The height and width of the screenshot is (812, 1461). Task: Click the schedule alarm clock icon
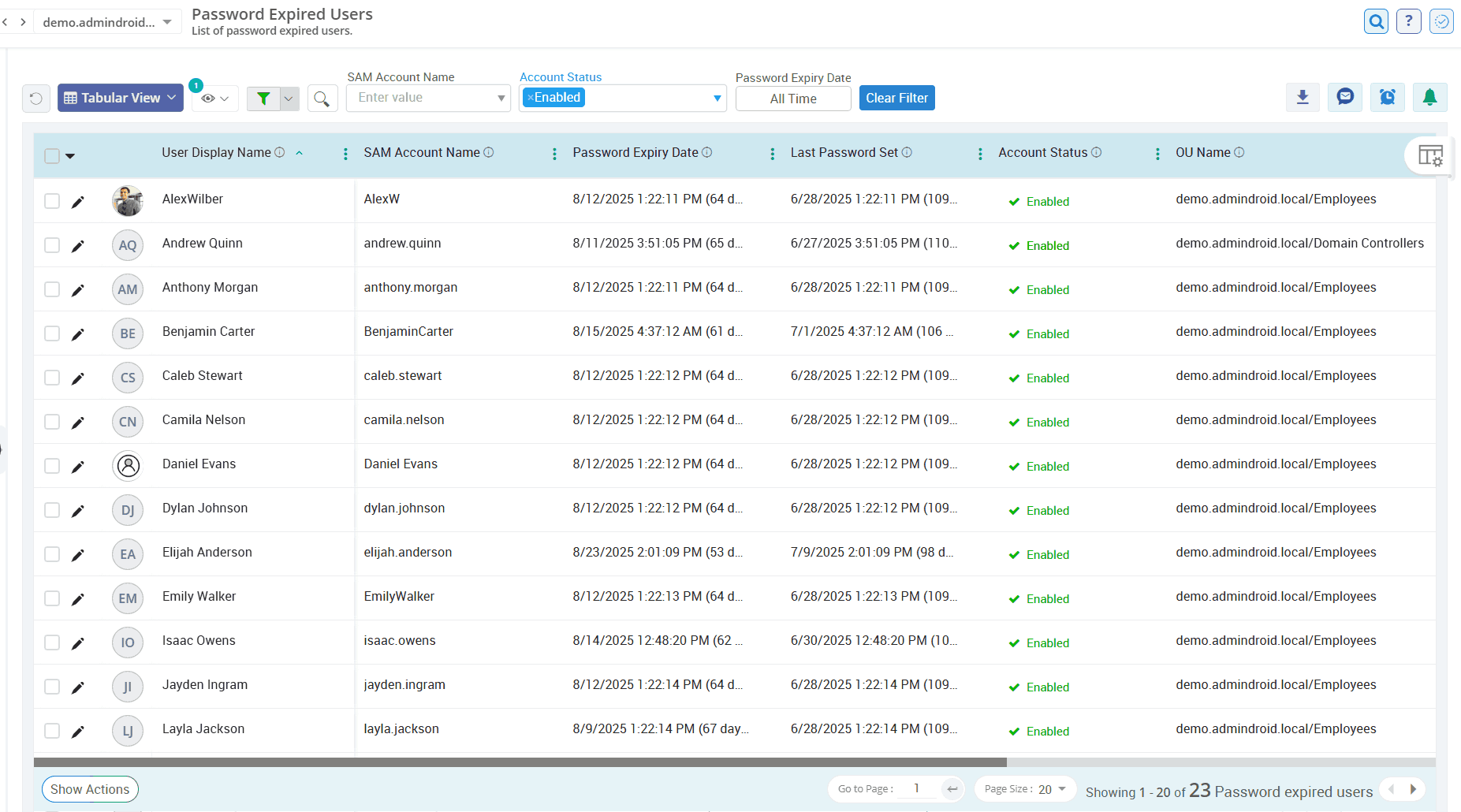tap(1388, 97)
